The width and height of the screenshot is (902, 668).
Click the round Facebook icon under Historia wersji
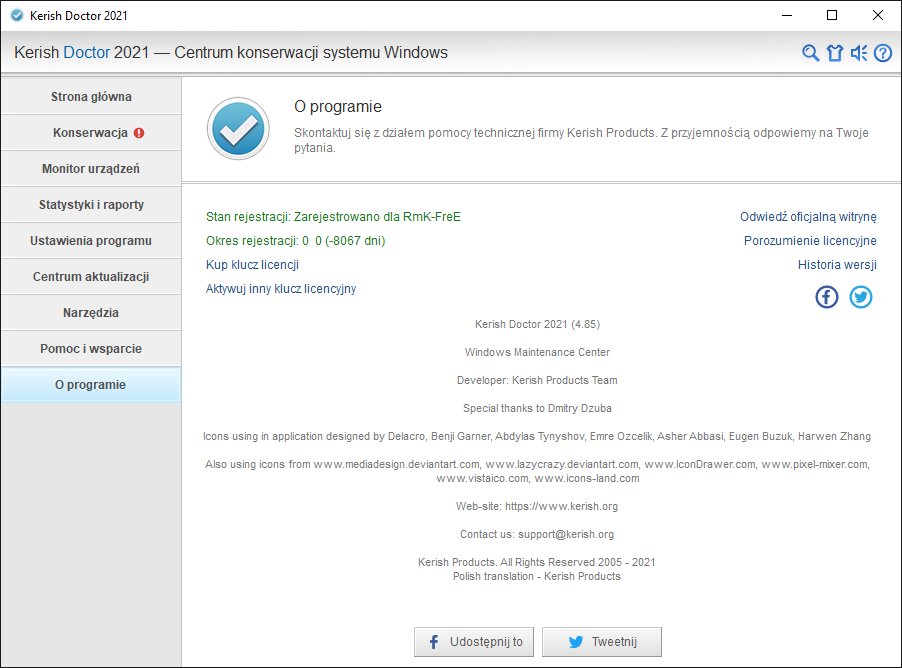pyautogui.click(x=827, y=297)
